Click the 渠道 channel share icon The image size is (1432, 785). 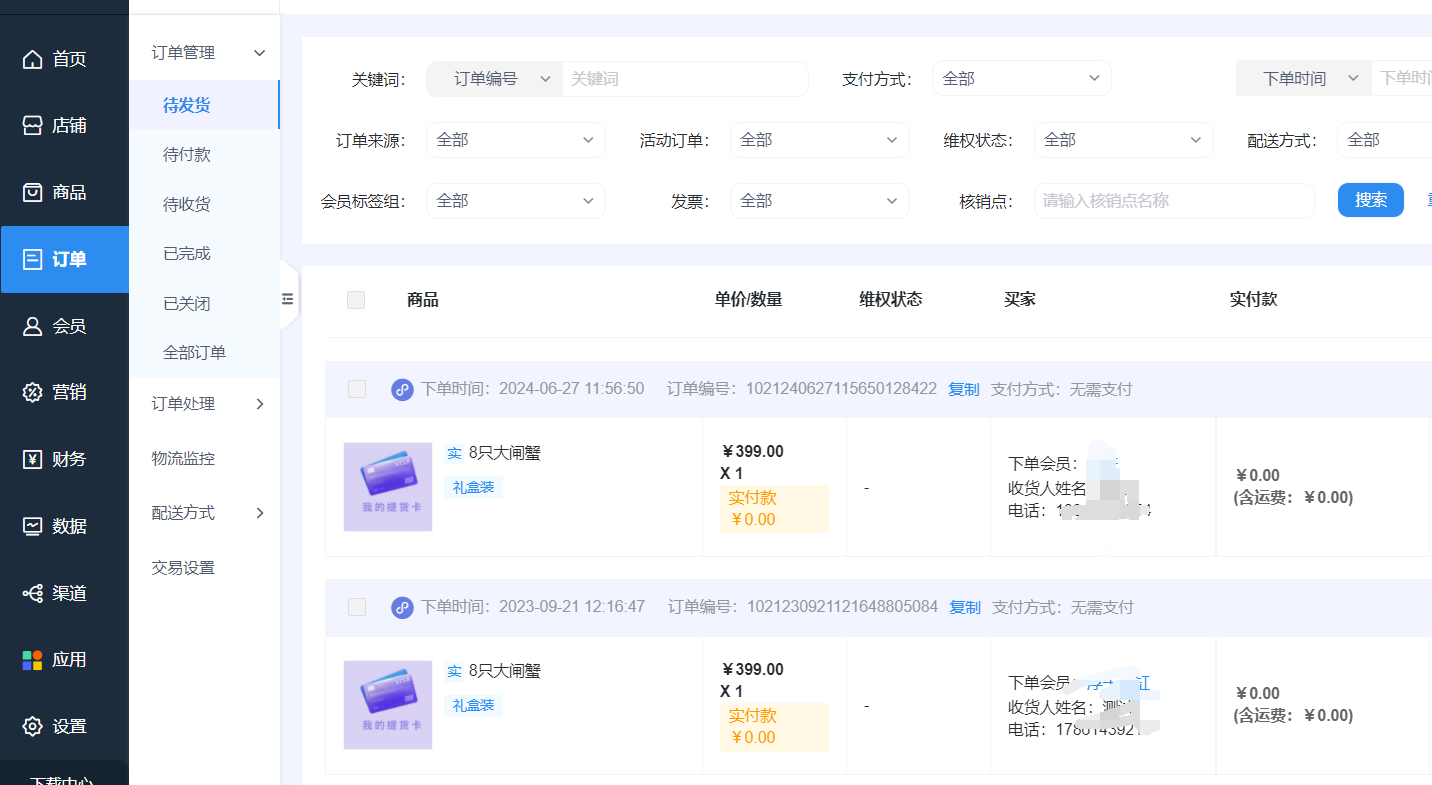click(x=33, y=594)
